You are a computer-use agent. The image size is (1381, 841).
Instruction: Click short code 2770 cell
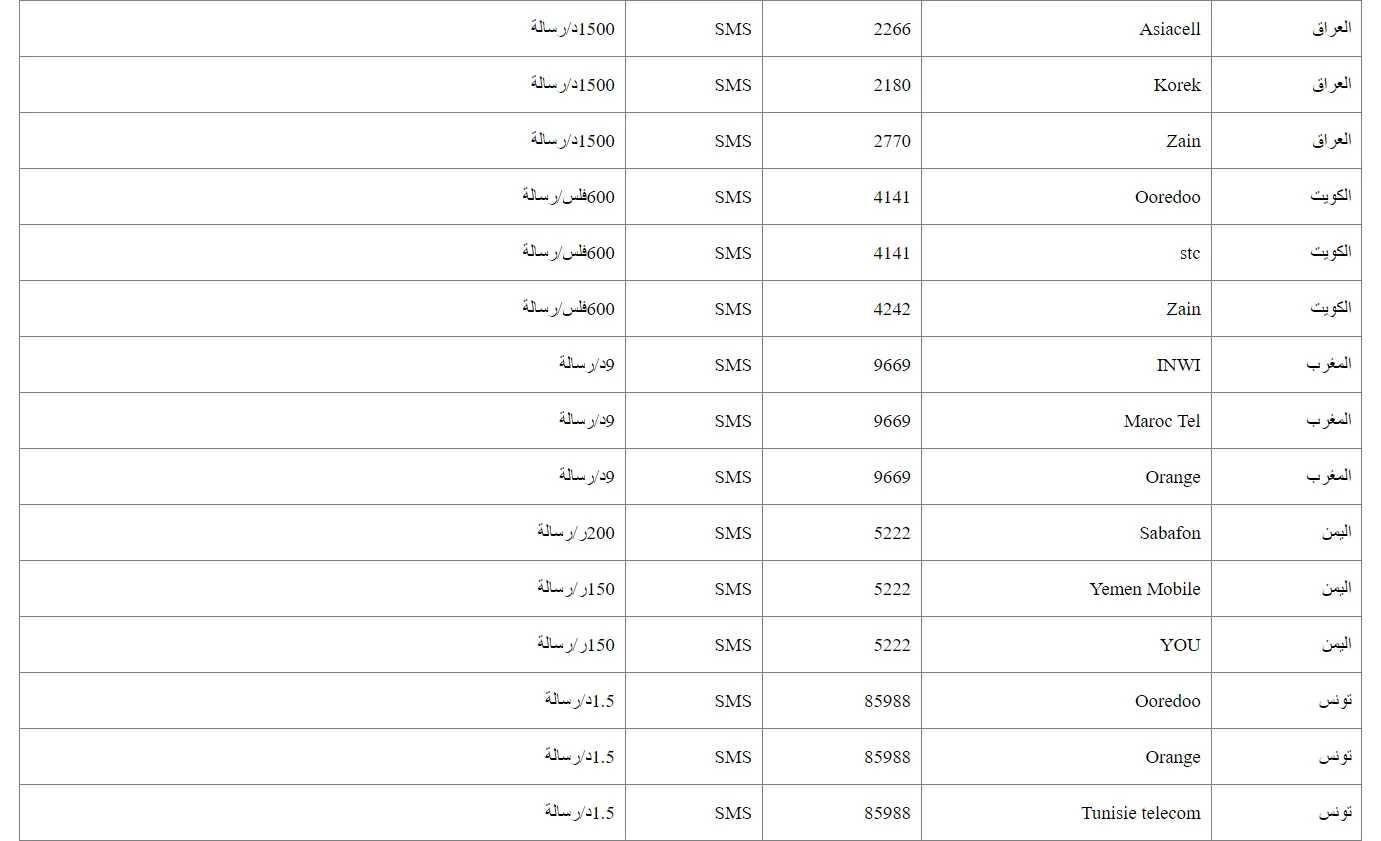point(891,141)
